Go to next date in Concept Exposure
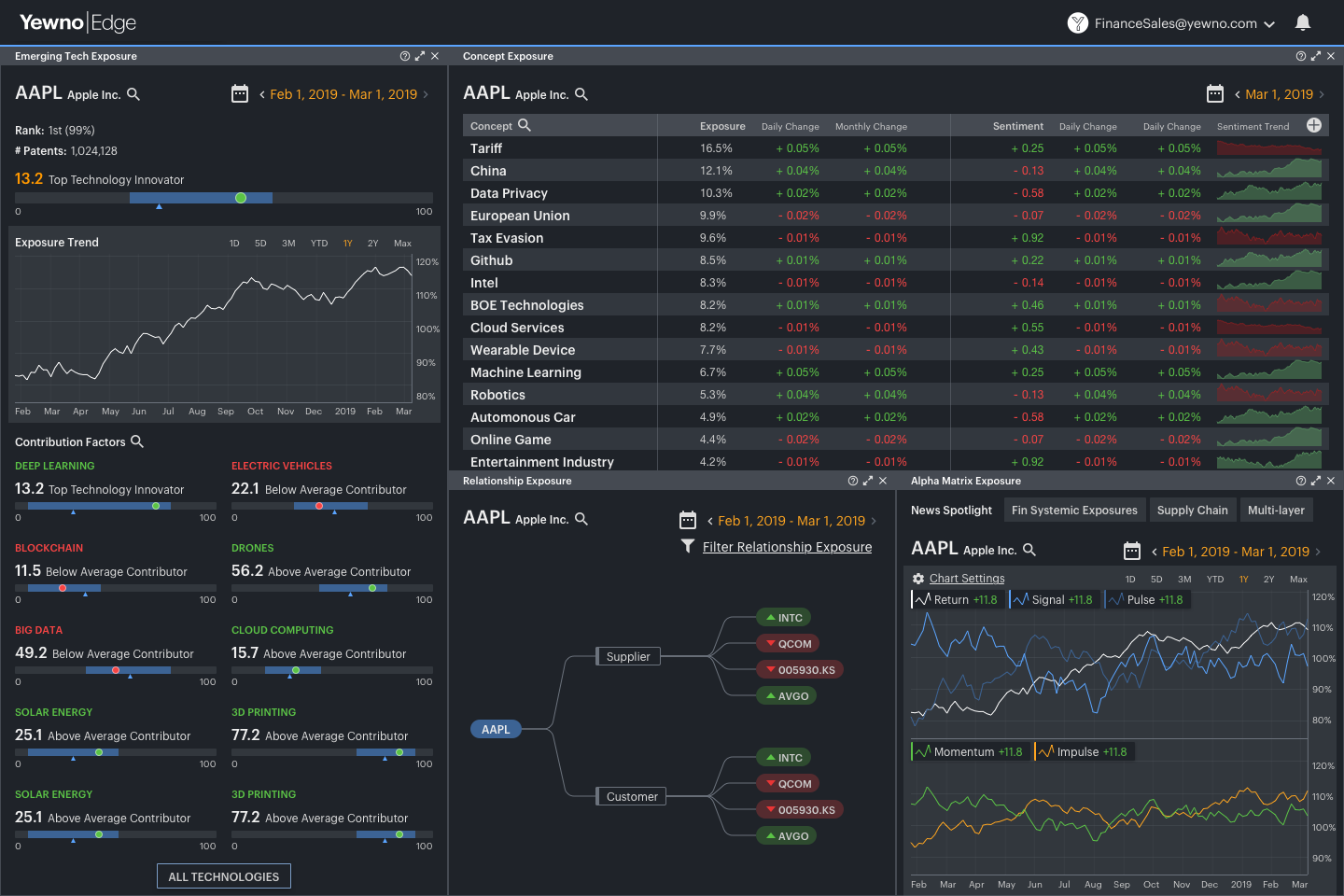This screenshot has height=896, width=1344. point(1321,94)
